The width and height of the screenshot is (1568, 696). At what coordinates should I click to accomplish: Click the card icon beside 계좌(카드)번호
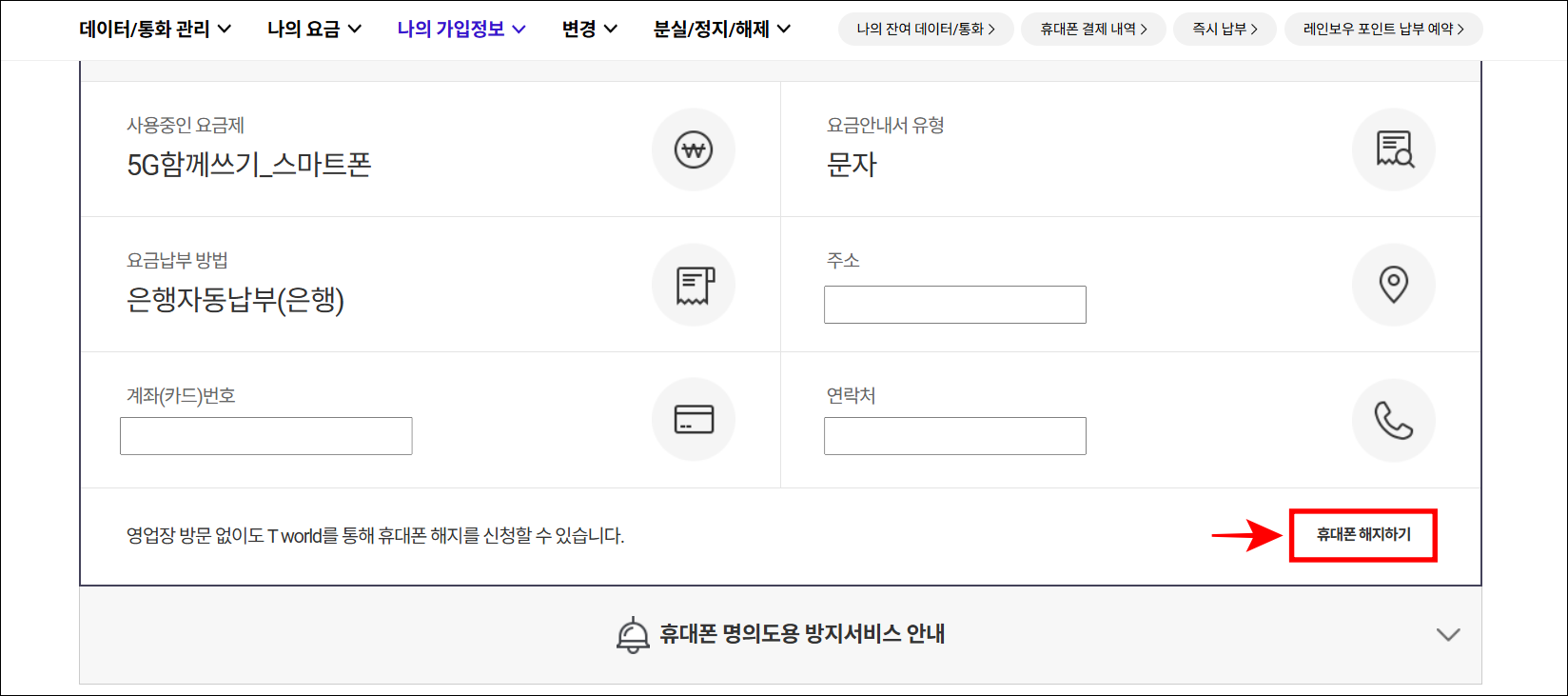(x=694, y=419)
